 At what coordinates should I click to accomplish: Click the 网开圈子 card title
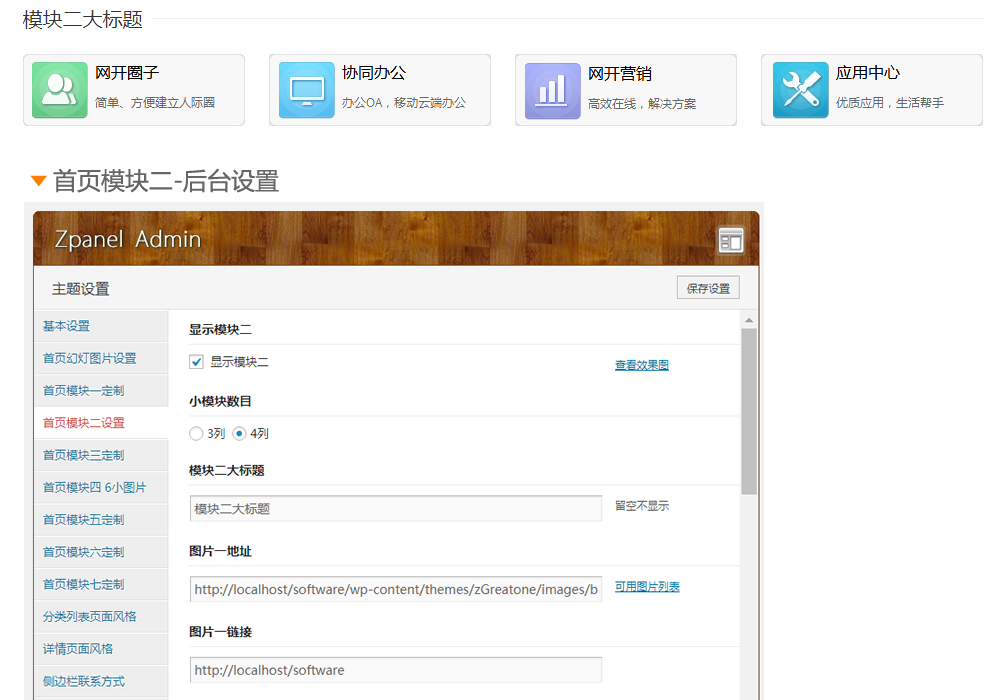pos(127,73)
